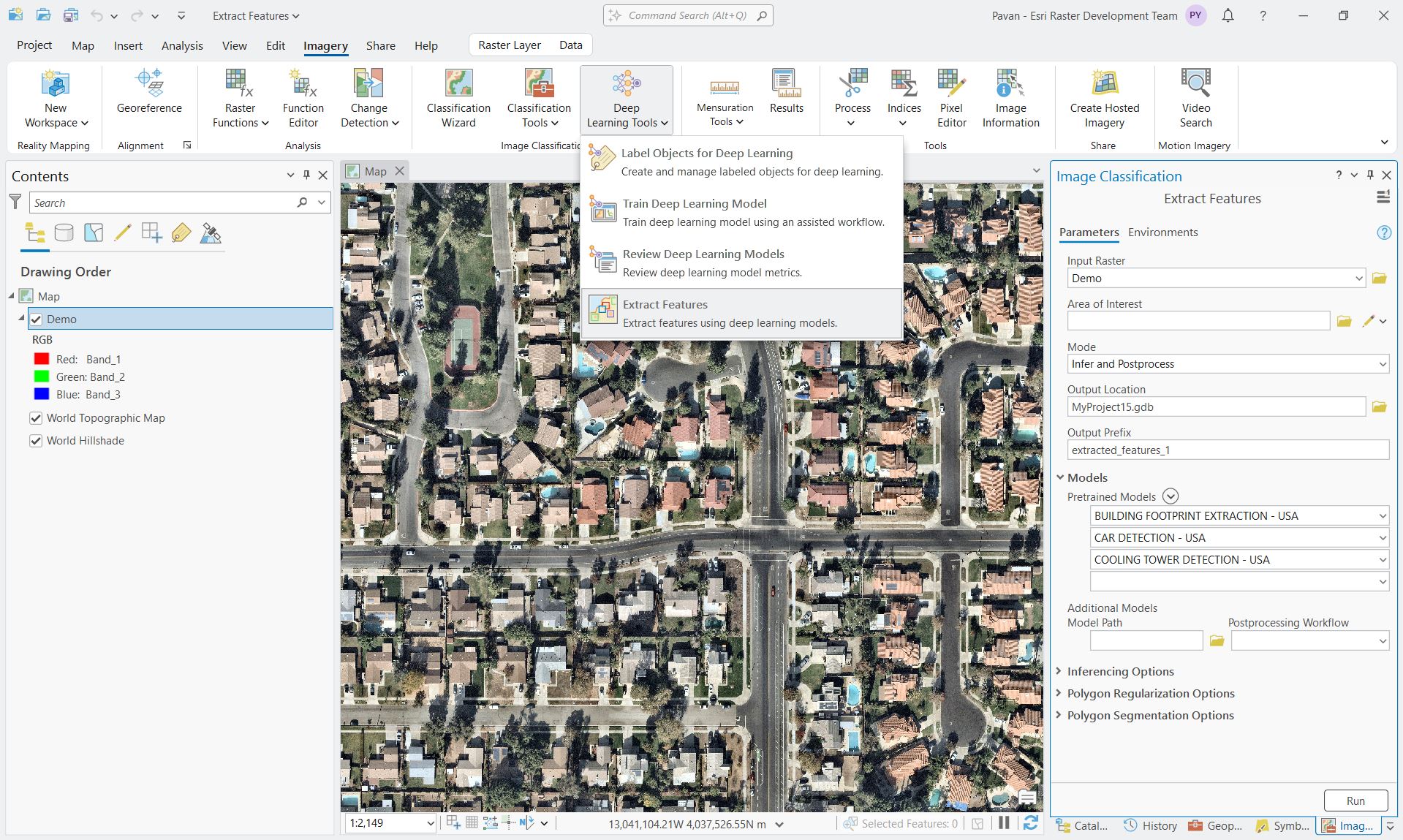Uncheck the World Hillshade layer

coord(36,440)
